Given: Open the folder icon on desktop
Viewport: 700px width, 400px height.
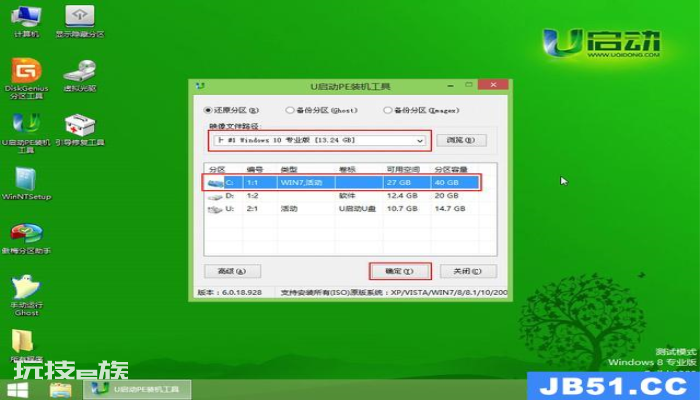Looking at the screenshot, I should tap(23, 343).
